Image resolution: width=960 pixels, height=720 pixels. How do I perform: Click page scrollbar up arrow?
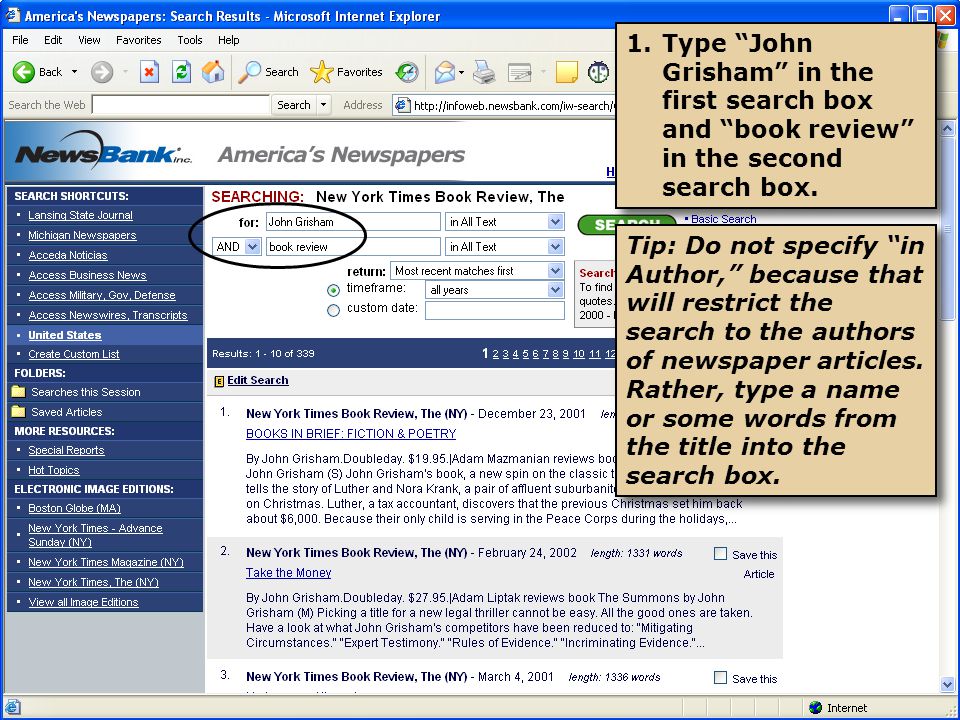[947, 129]
